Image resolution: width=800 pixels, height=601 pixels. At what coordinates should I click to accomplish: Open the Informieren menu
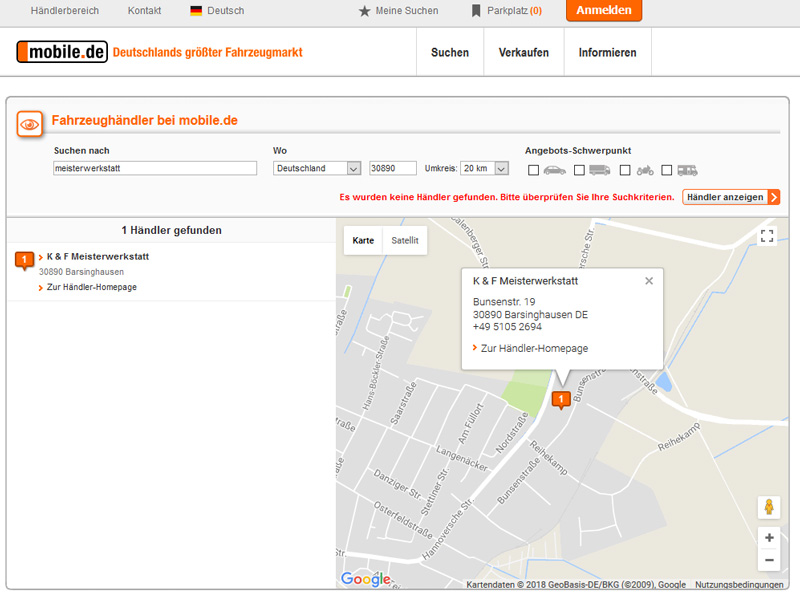point(607,53)
